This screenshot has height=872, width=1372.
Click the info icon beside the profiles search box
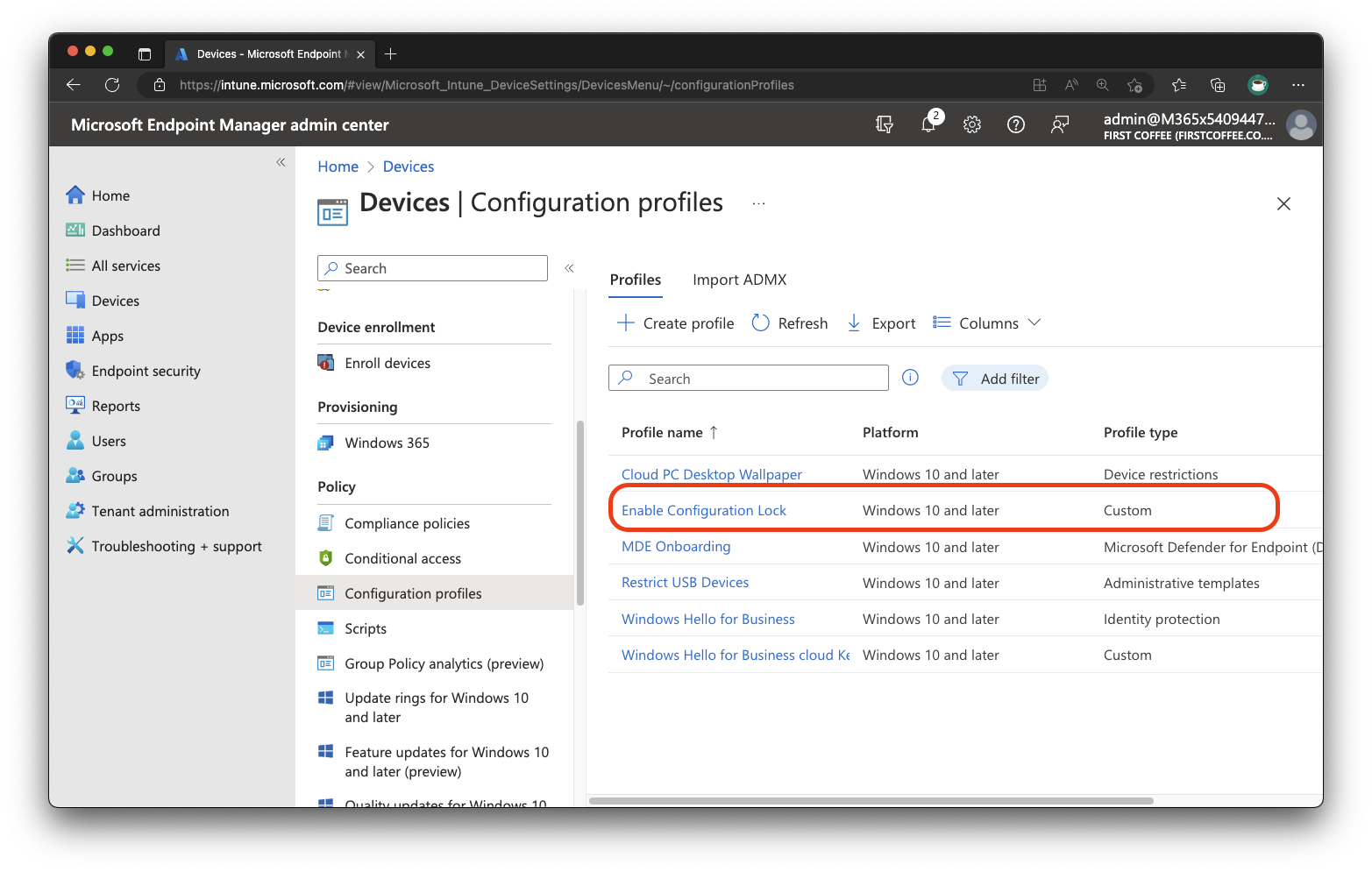pos(909,377)
